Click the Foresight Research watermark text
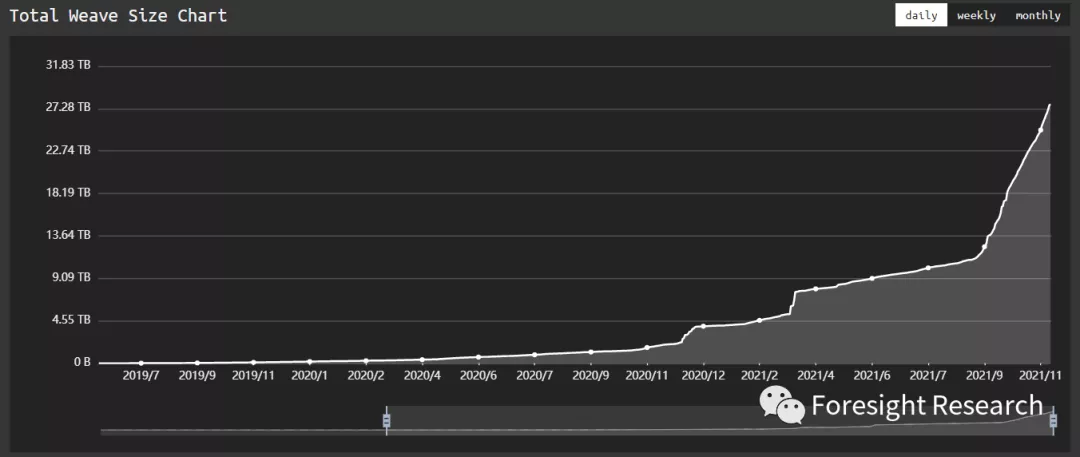1080x457 pixels. [x=927, y=405]
